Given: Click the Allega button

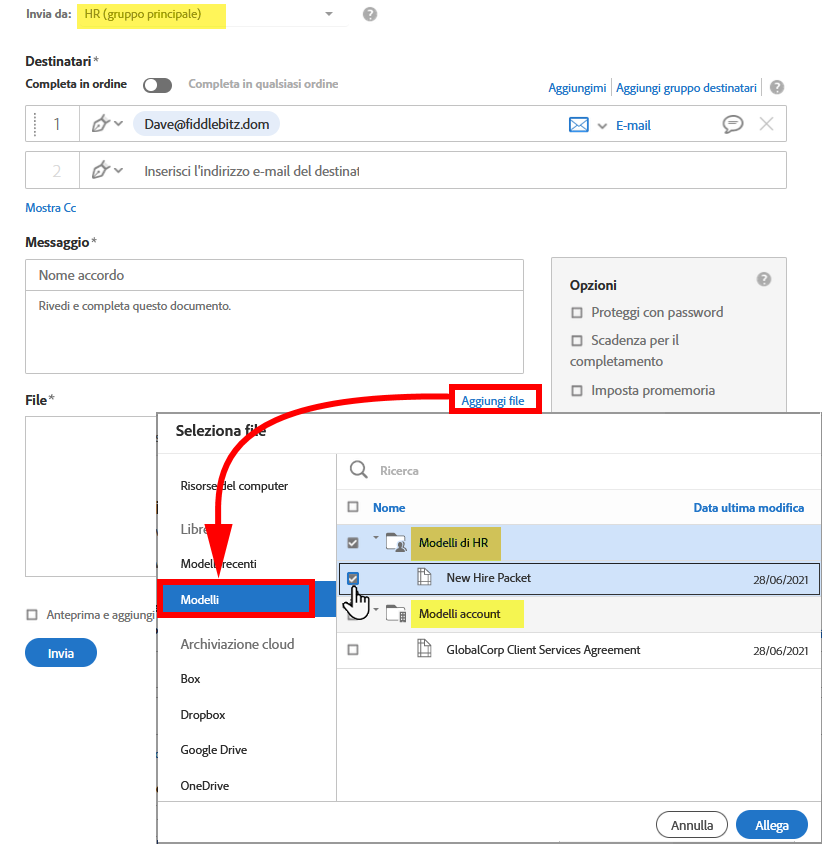Looking at the screenshot, I should pos(771,825).
